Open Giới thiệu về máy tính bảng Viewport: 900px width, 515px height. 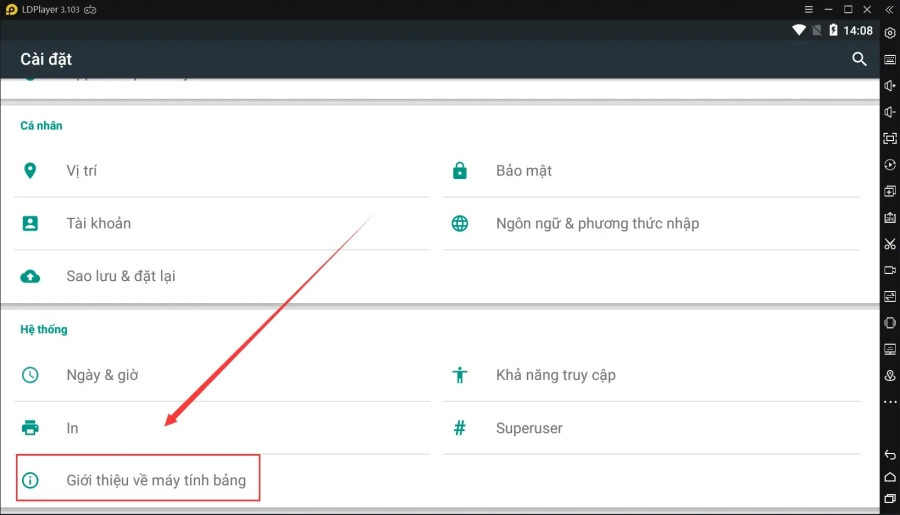coord(155,481)
